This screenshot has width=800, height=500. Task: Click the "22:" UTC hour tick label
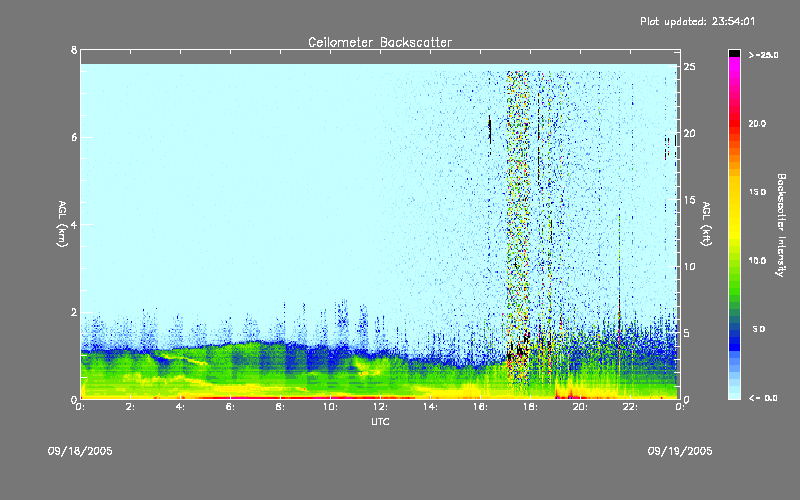click(630, 407)
